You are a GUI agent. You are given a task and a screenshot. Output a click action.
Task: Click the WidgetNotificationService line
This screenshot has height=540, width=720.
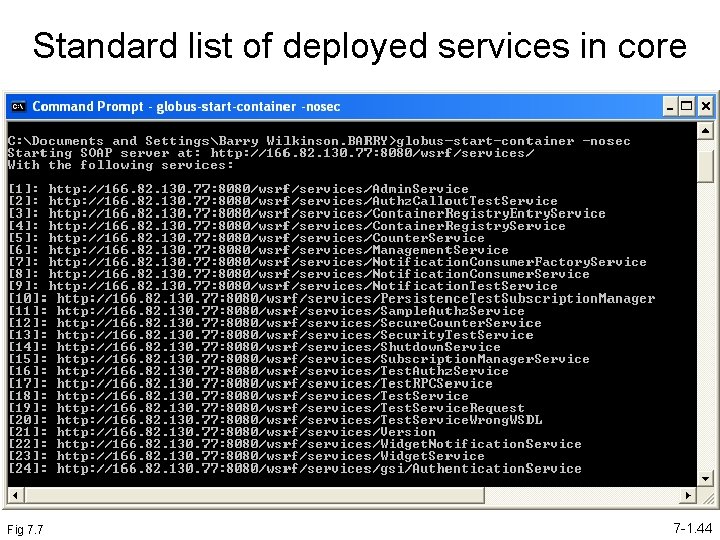tap(295, 444)
